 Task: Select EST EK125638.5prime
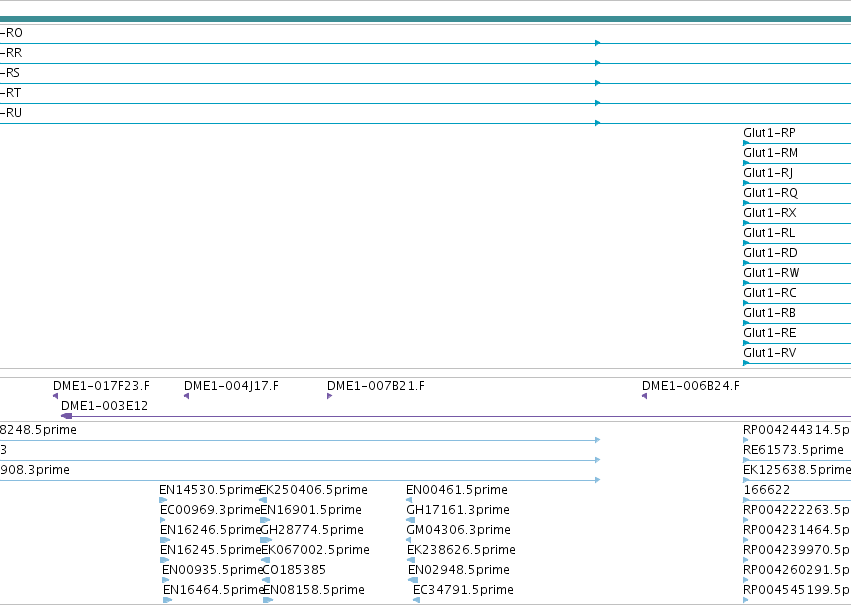(797, 470)
